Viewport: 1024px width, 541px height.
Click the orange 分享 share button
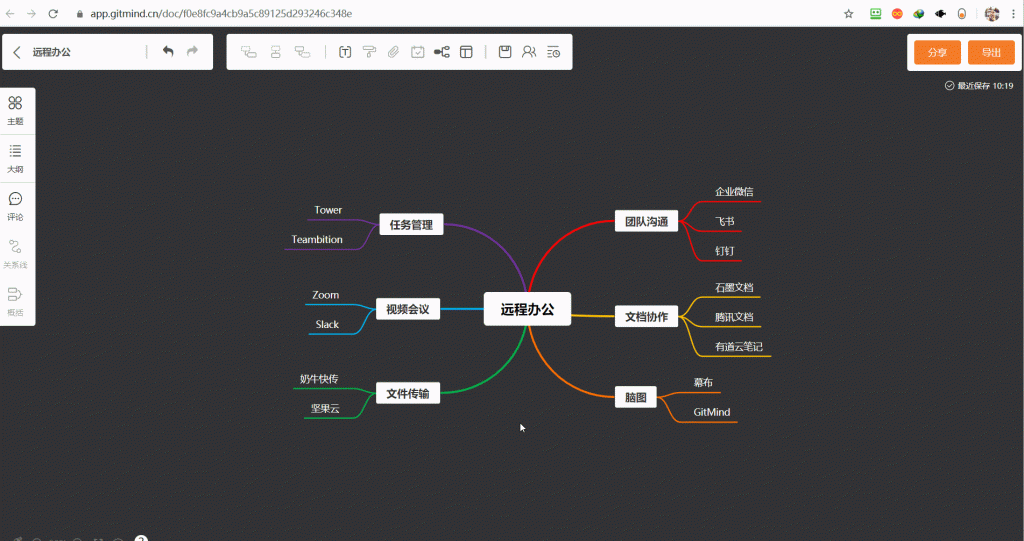point(937,53)
